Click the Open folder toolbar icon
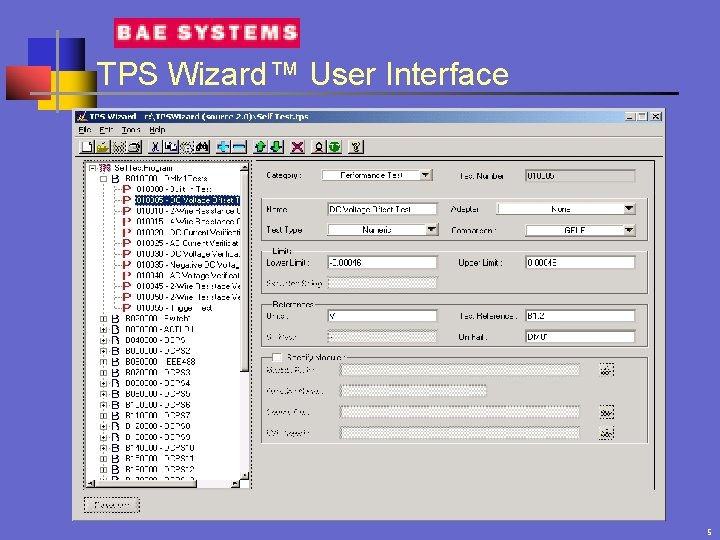 [103, 147]
